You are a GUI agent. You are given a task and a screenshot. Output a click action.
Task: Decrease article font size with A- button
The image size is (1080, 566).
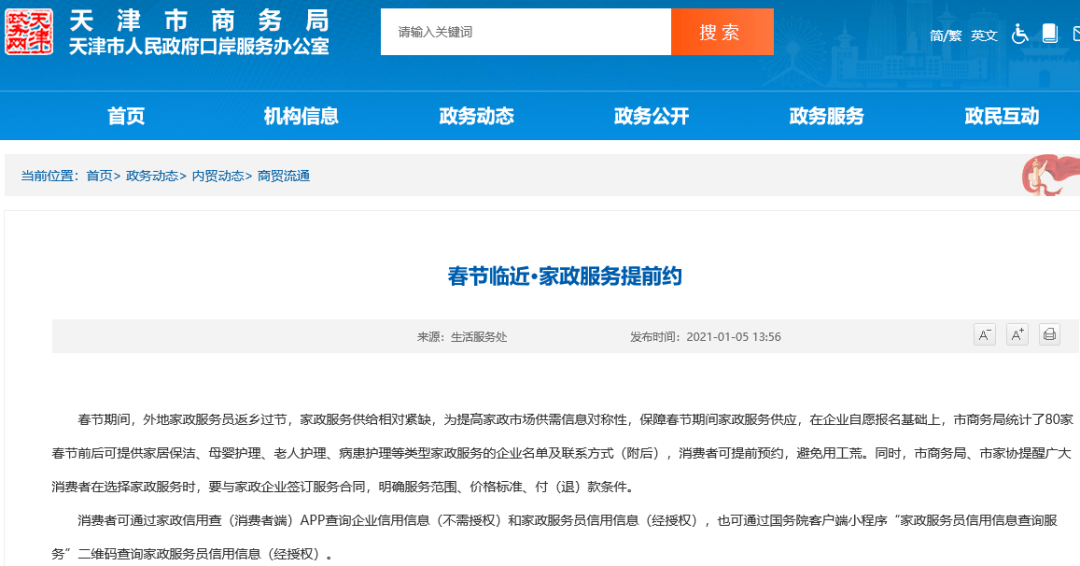click(x=985, y=335)
